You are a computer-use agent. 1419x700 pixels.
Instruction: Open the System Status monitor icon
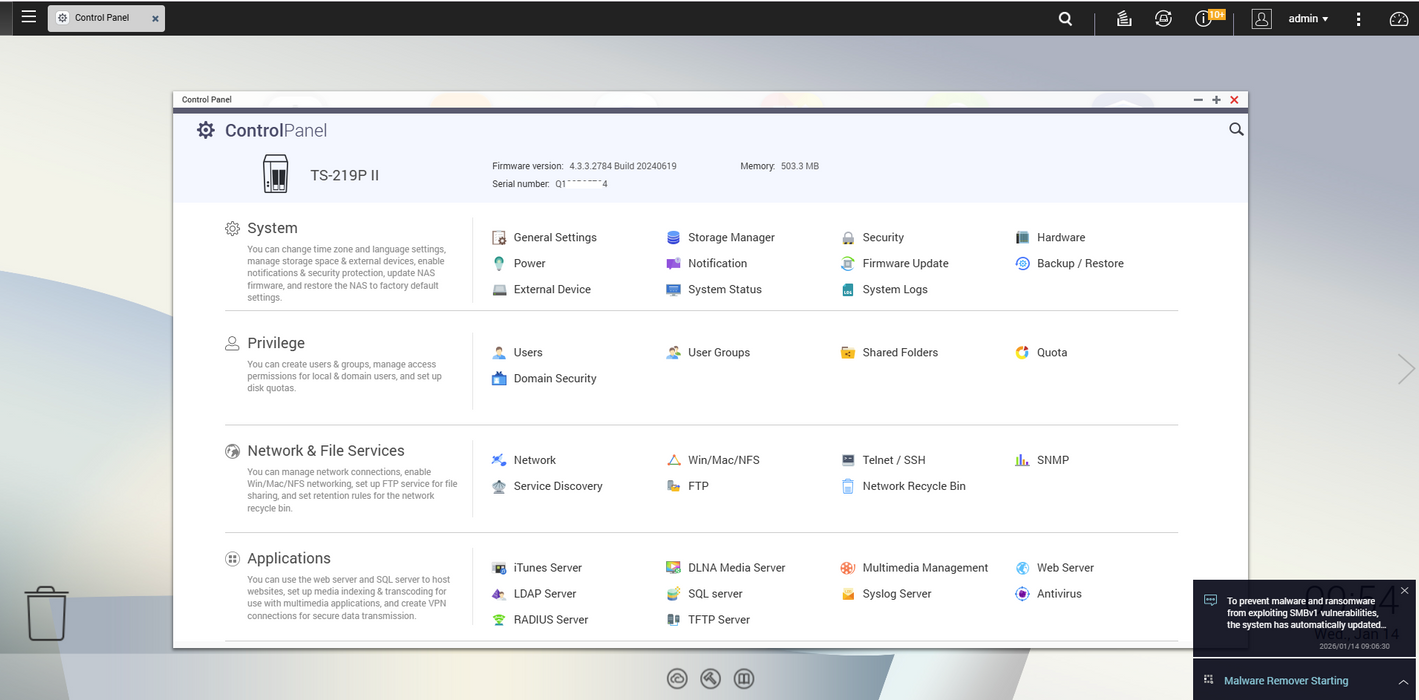click(x=673, y=290)
